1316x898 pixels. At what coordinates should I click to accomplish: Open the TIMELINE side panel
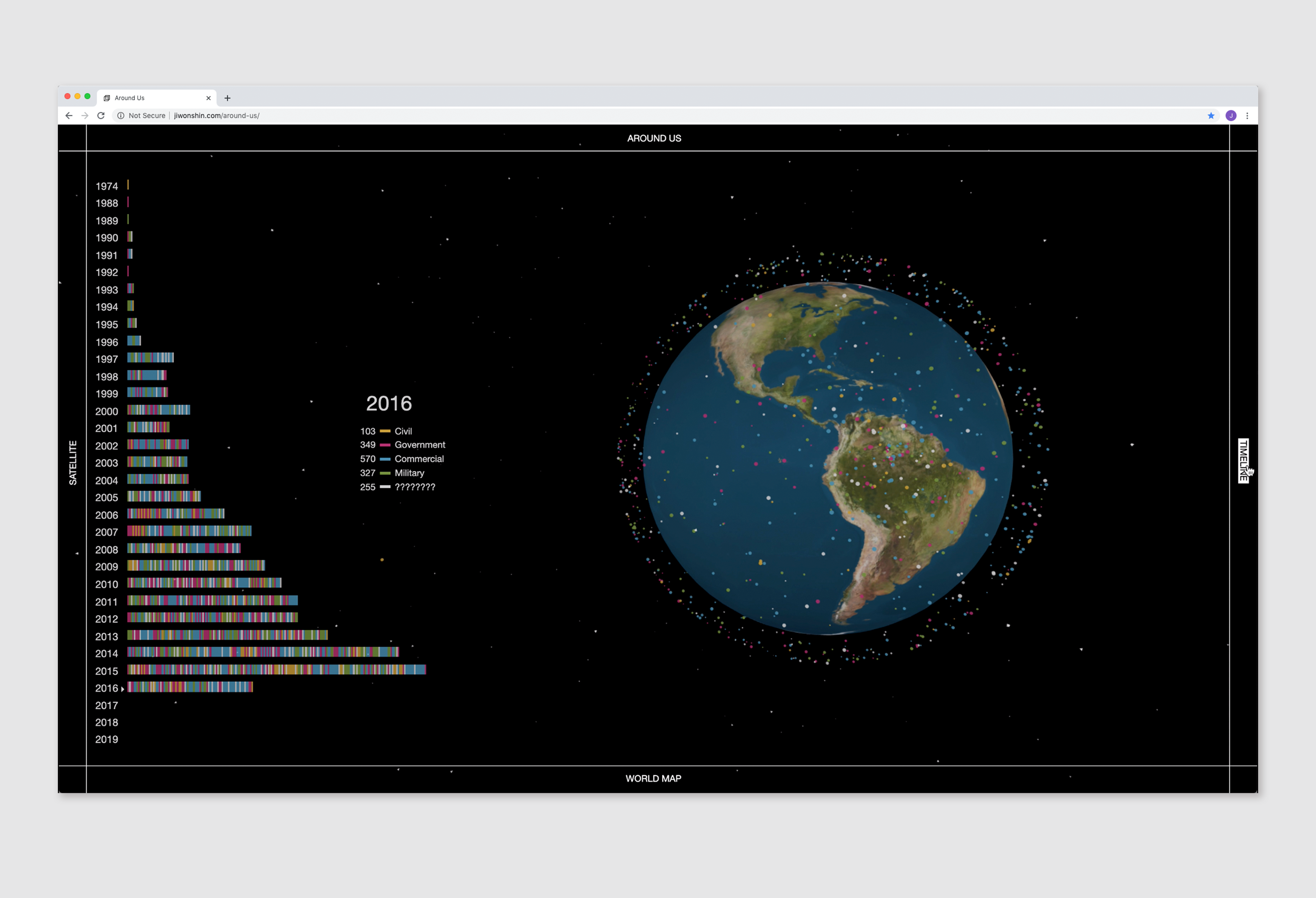tap(1243, 460)
